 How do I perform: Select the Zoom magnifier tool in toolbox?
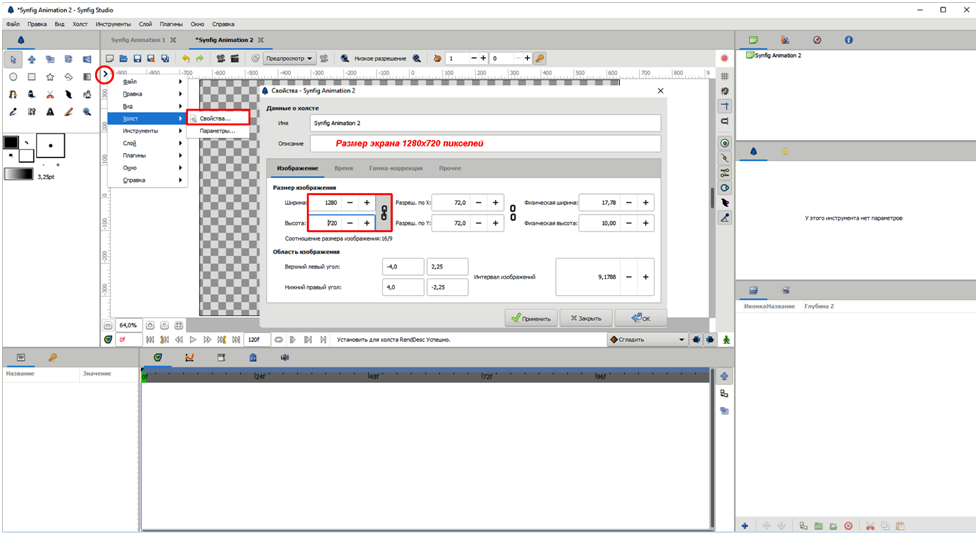[x=87, y=112]
